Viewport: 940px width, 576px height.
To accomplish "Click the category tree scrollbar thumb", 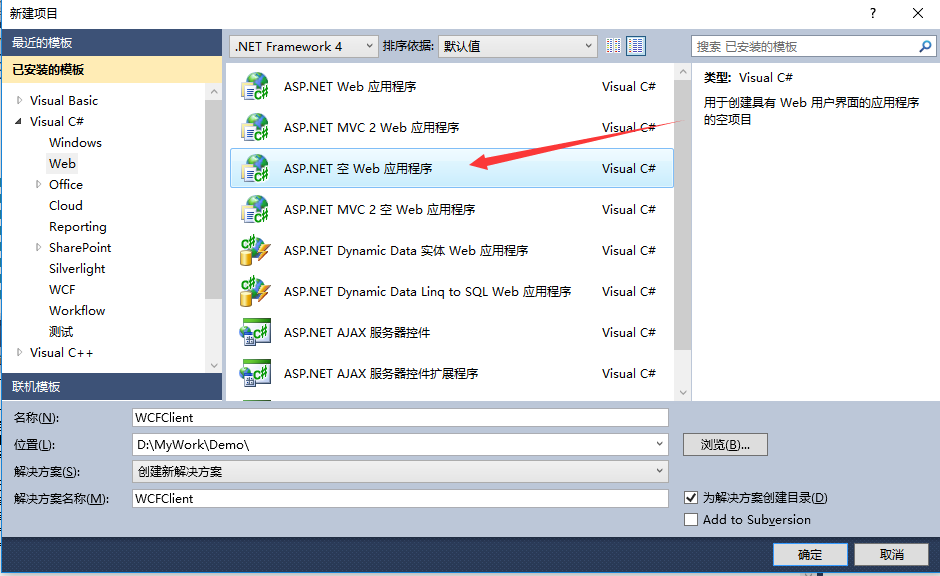I will (213, 199).
